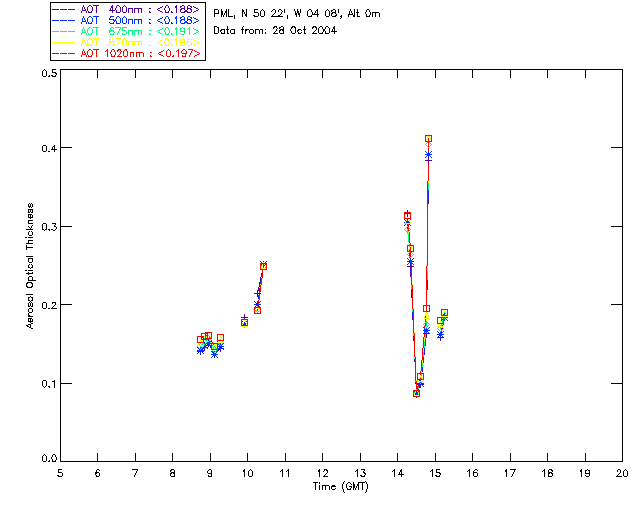Image resolution: width=640 pixels, height=512 pixels.
Task: Click the hour 8 x-axis label
Action: [173, 473]
